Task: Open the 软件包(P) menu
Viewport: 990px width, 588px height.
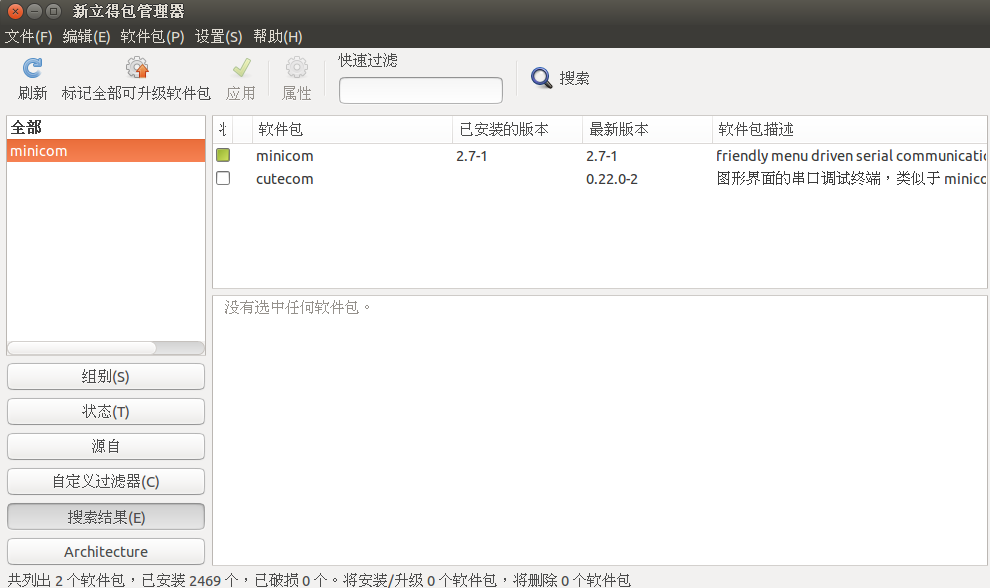Action: click(x=152, y=37)
